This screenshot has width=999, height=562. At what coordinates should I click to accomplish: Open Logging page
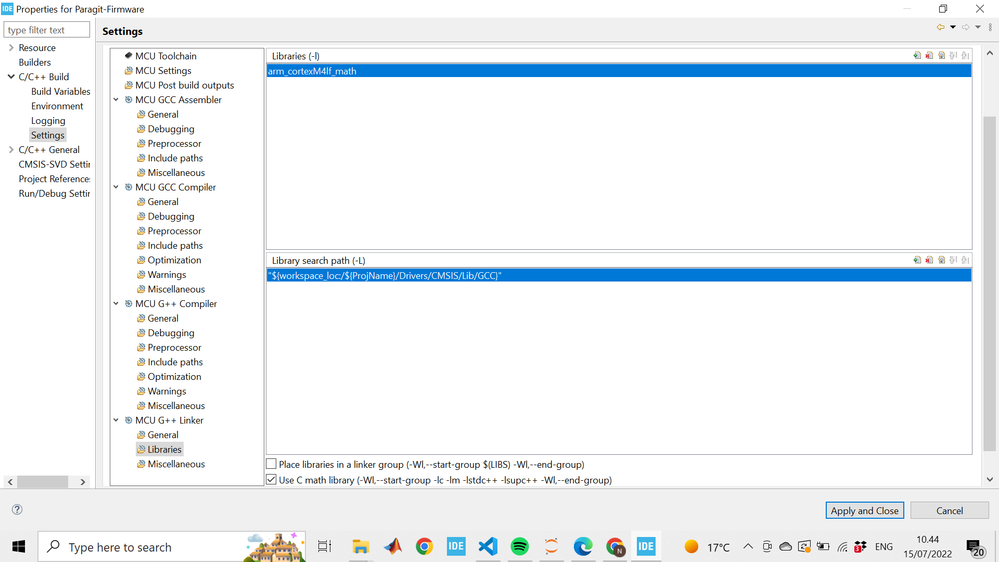click(48, 120)
